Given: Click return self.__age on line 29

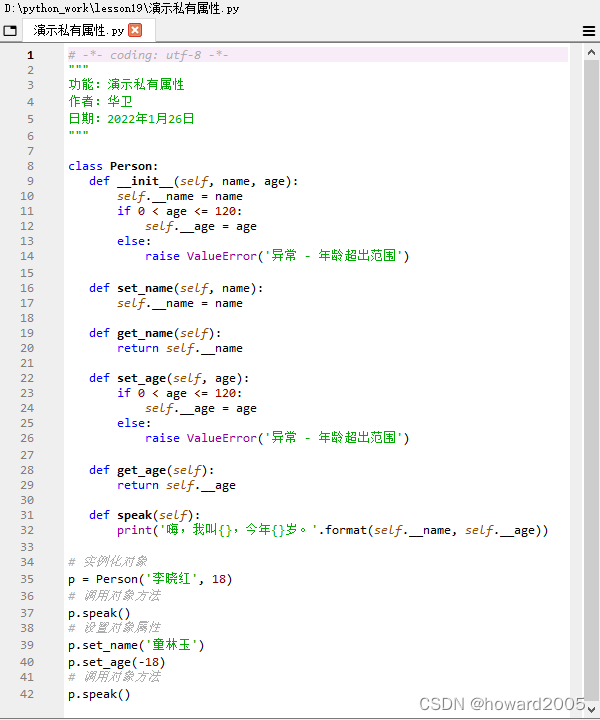Looking at the screenshot, I should click(176, 485).
